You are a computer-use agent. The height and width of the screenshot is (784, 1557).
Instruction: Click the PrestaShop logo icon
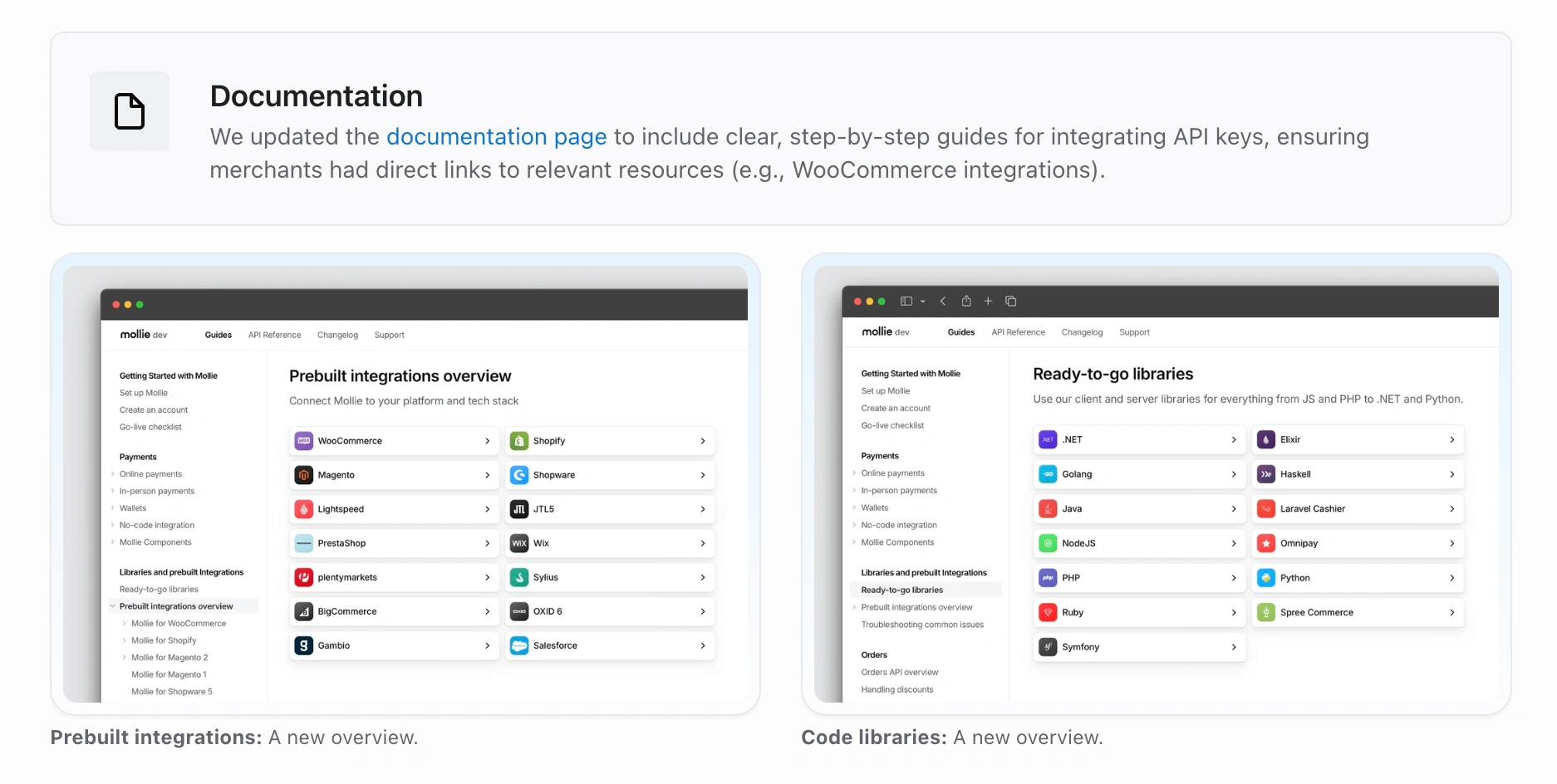click(x=304, y=543)
